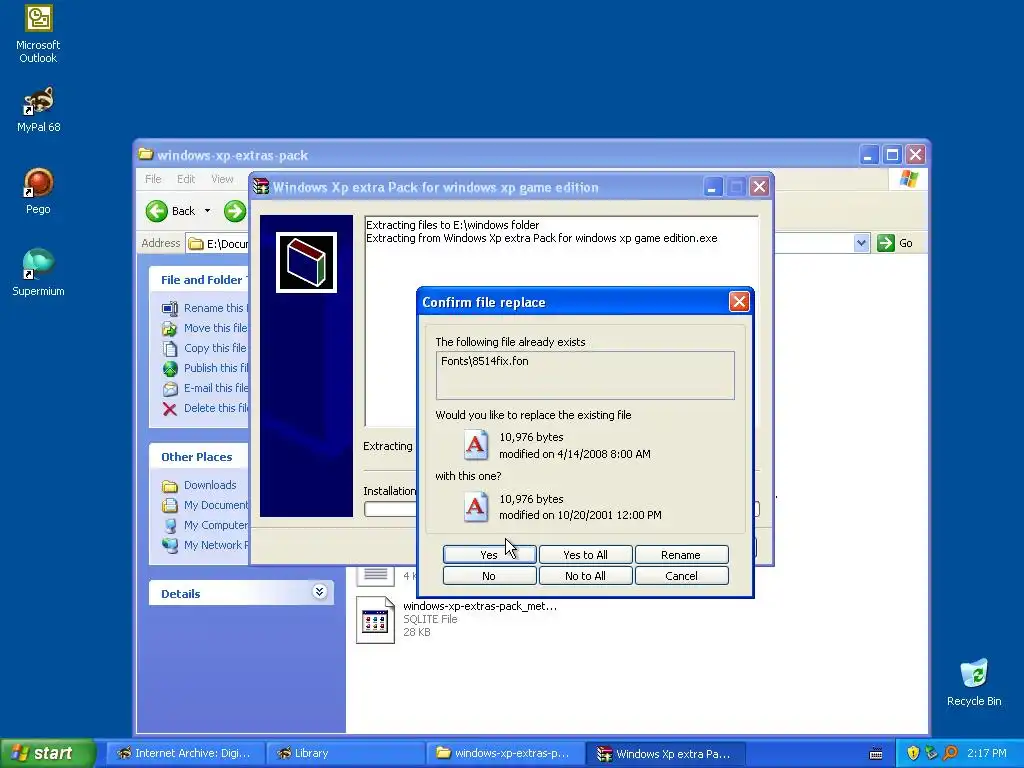Click the installer box logo image
1024x768 pixels.
pos(306,262)
